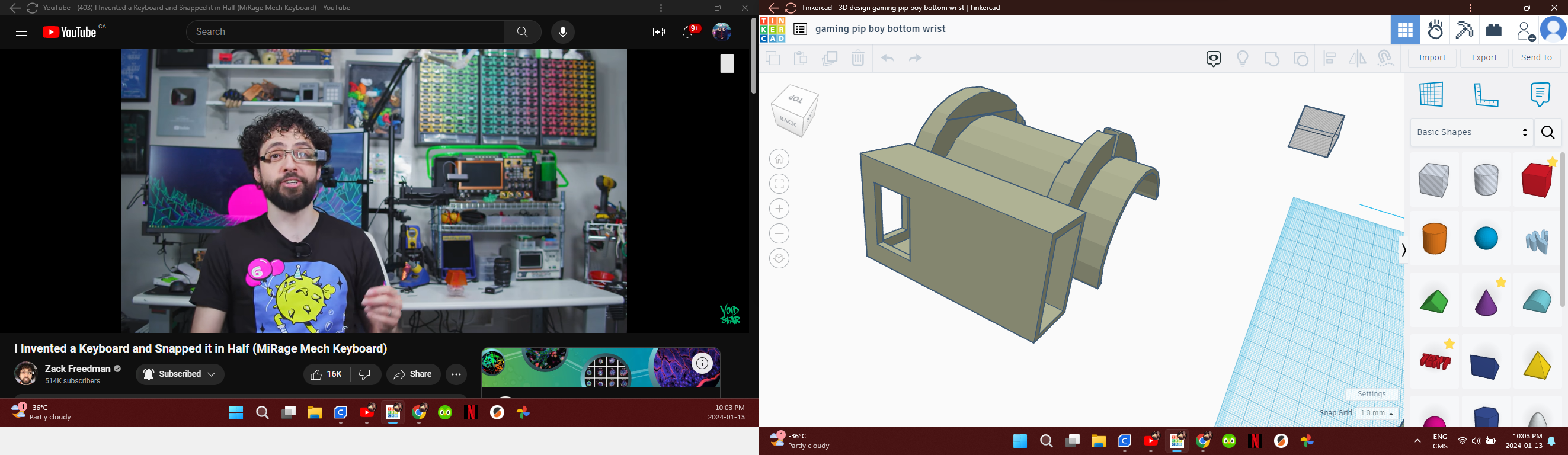This screenshot has height=455, width=1568.
Task: Select the orange Cylinder shape
Action: pos(1434,239)
